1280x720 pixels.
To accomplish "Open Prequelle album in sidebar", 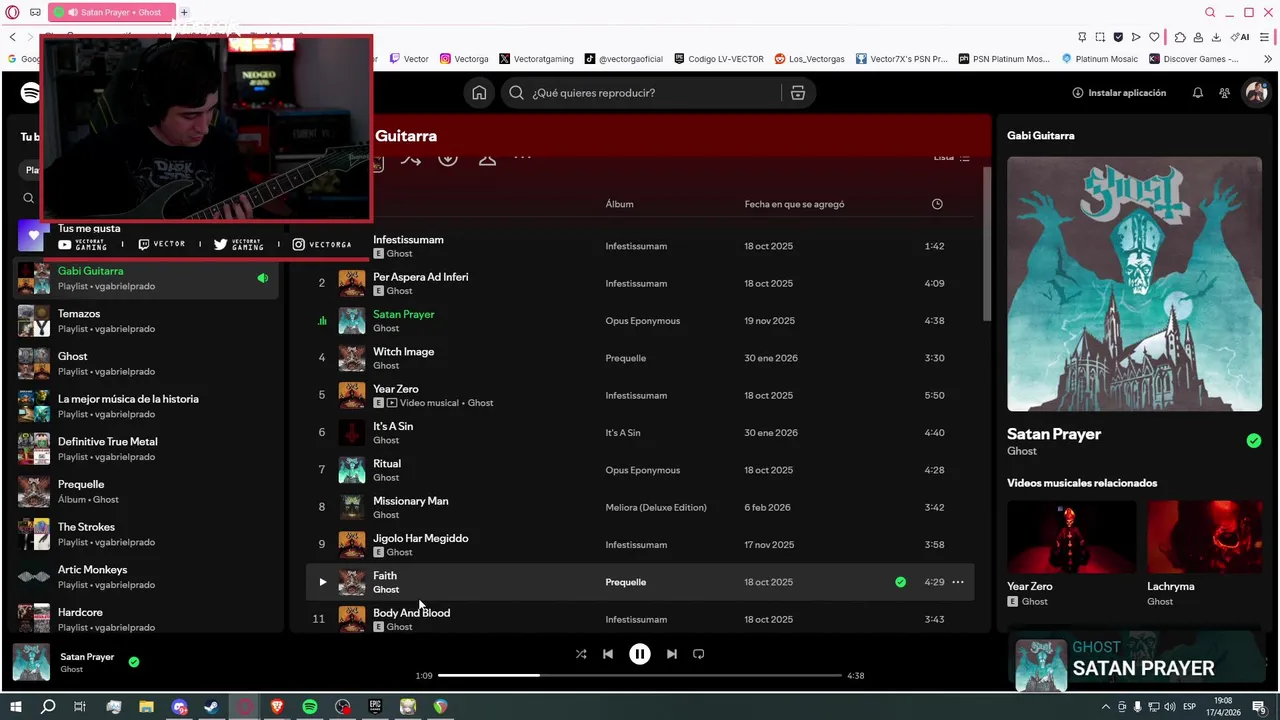I will click(146, 491).
